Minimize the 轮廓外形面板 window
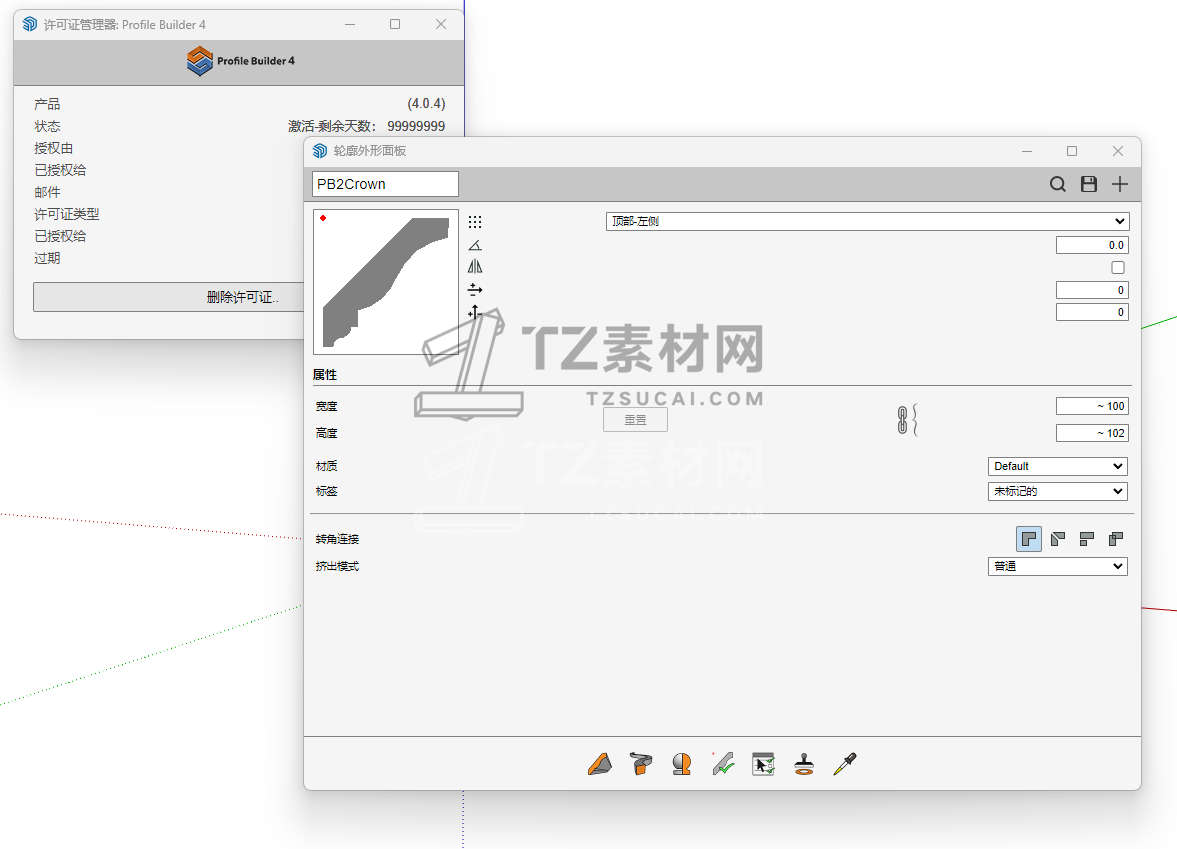 click(x=1027, y=151)
